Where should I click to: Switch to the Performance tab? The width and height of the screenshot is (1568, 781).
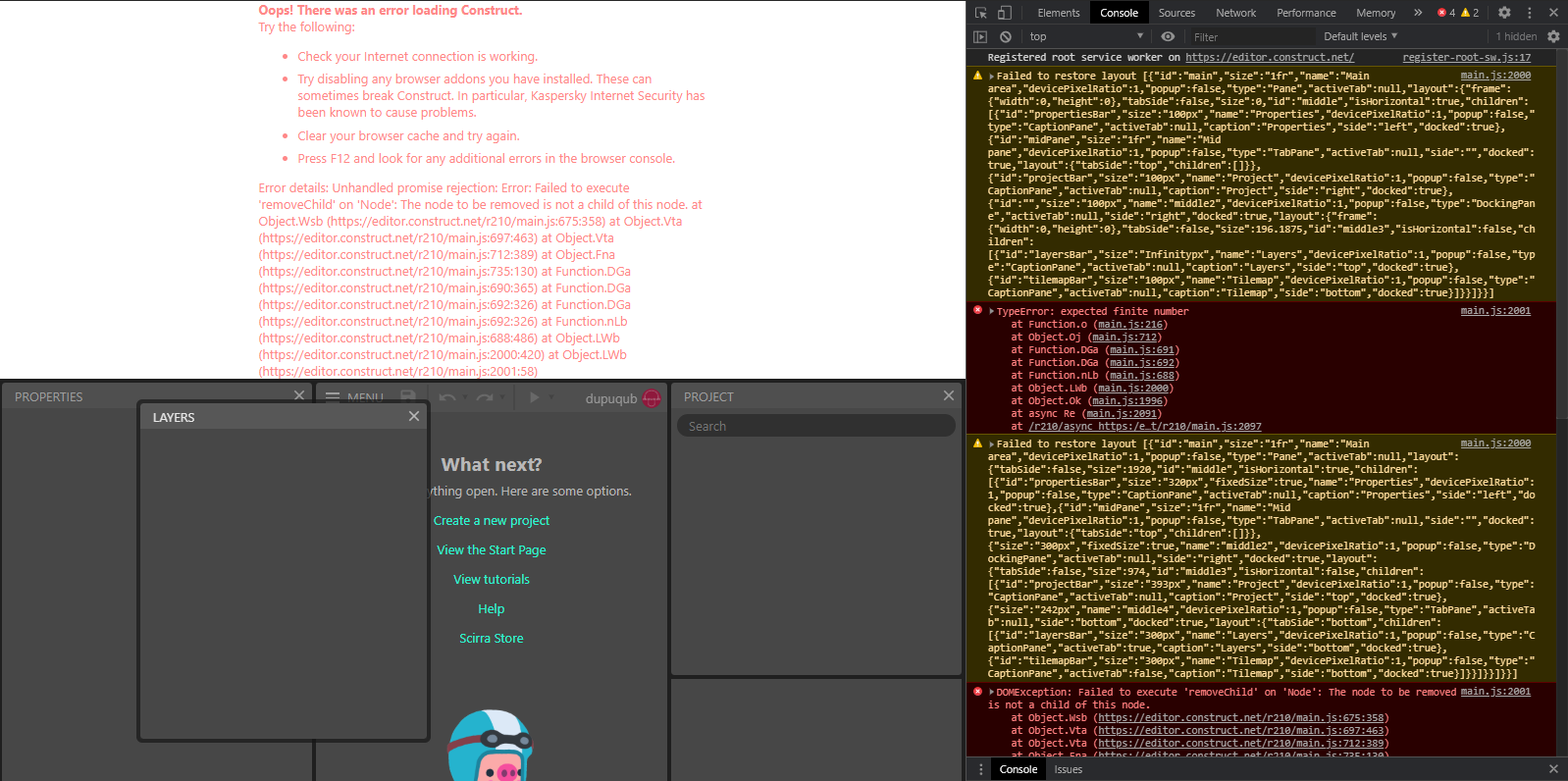(1306, 13)
